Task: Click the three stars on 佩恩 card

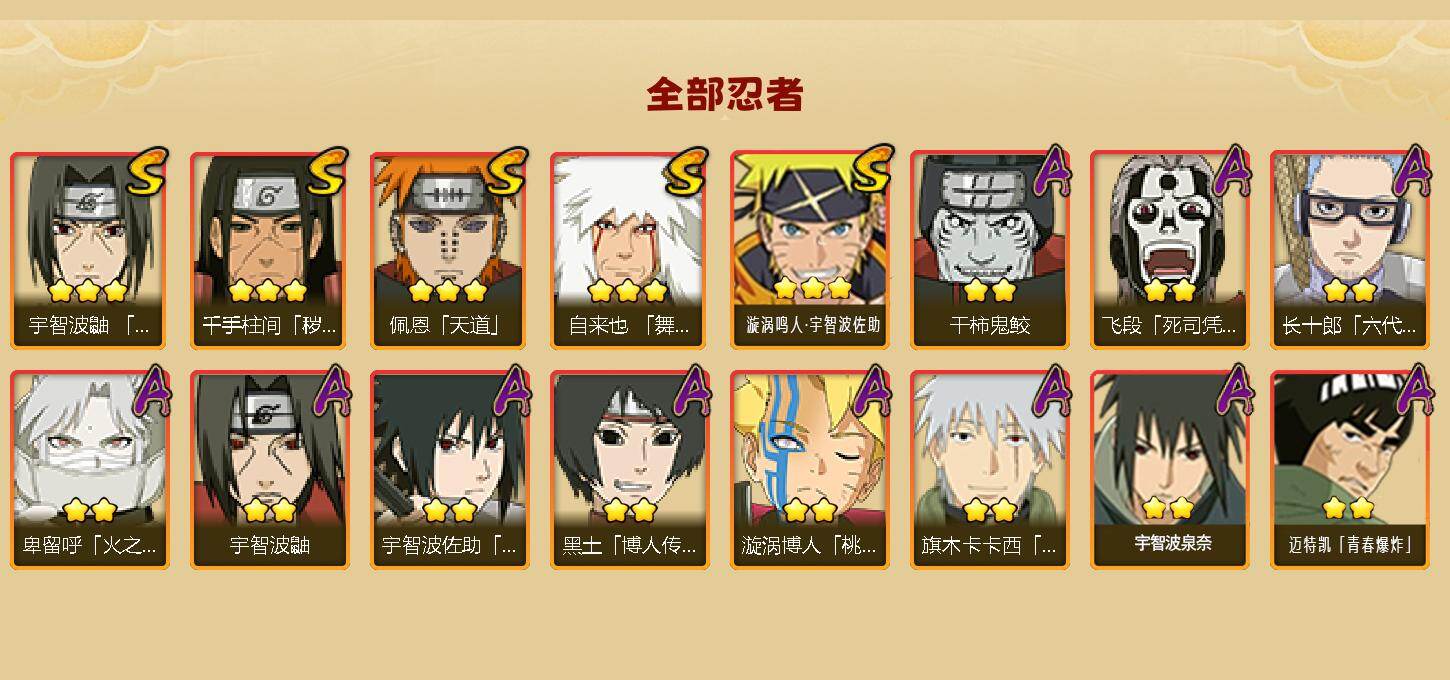Action: (448, 291)
